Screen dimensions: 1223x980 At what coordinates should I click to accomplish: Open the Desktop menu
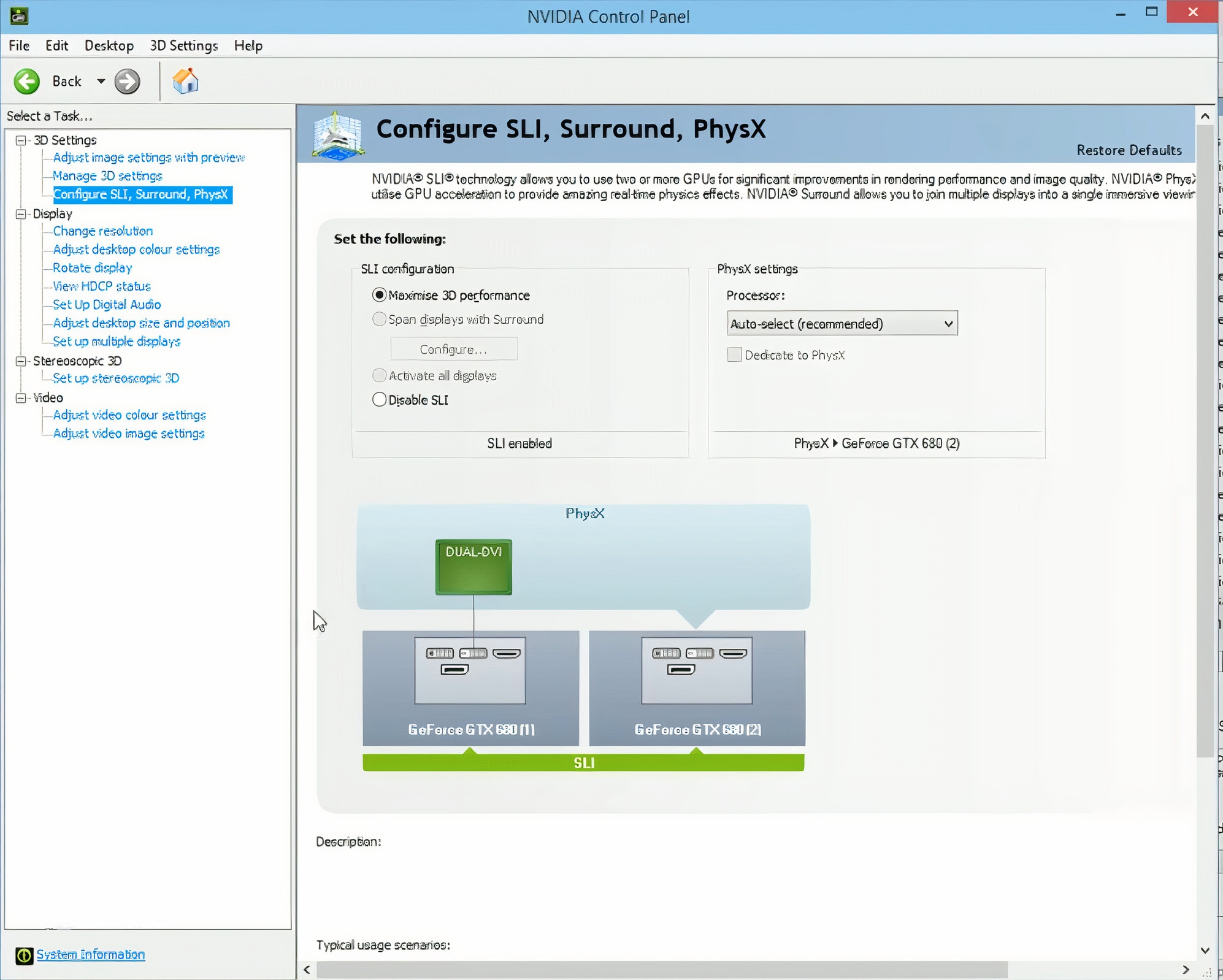109,45
